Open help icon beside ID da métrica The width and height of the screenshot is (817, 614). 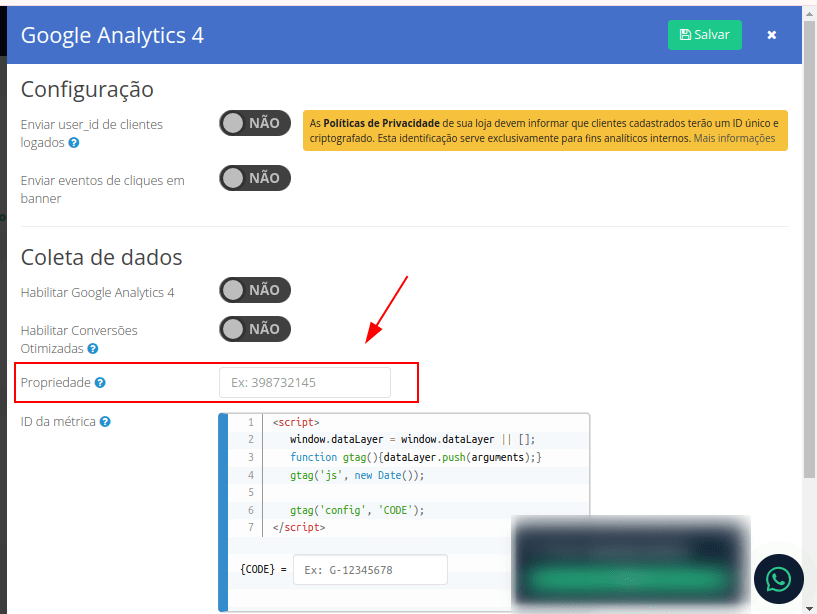105,422
